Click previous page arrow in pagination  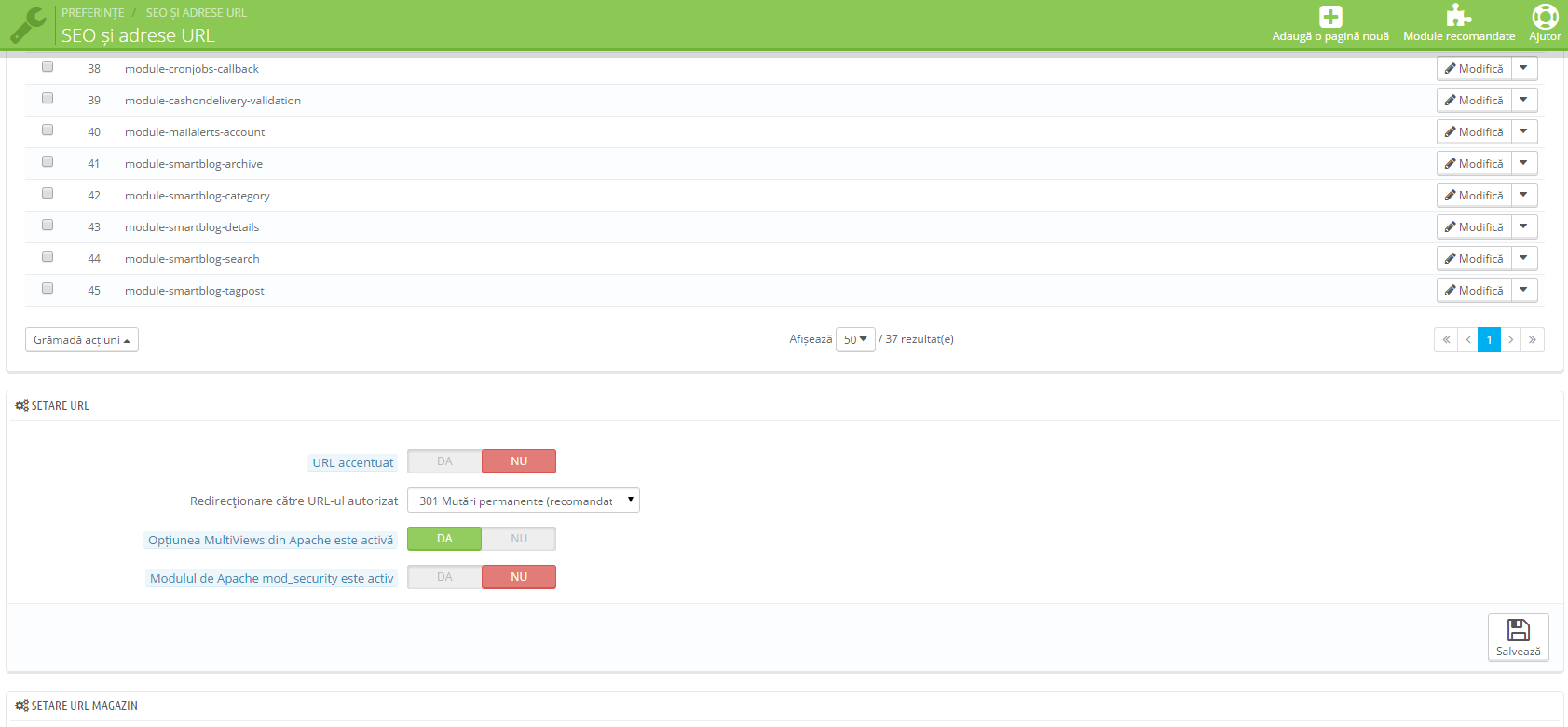point(1468,340)
